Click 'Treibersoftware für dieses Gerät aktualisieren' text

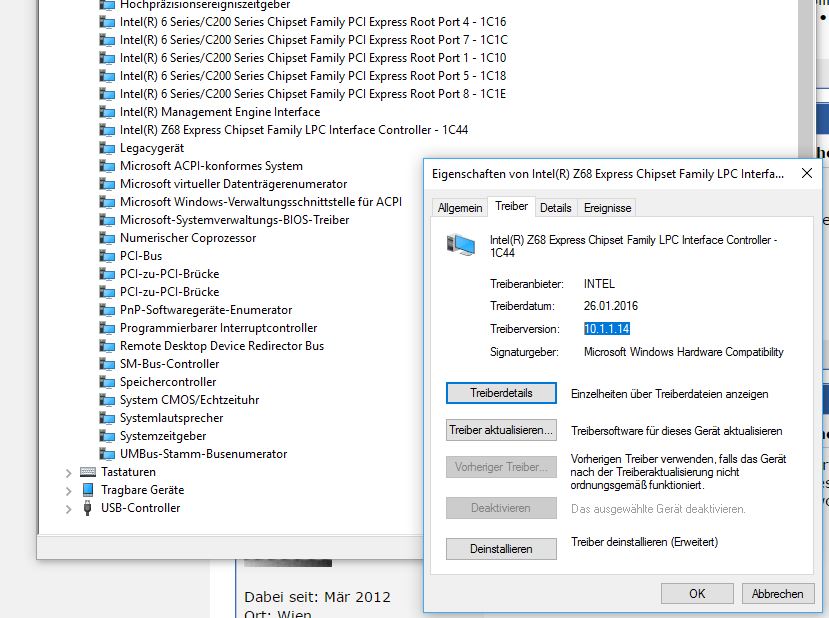point(676,431)
